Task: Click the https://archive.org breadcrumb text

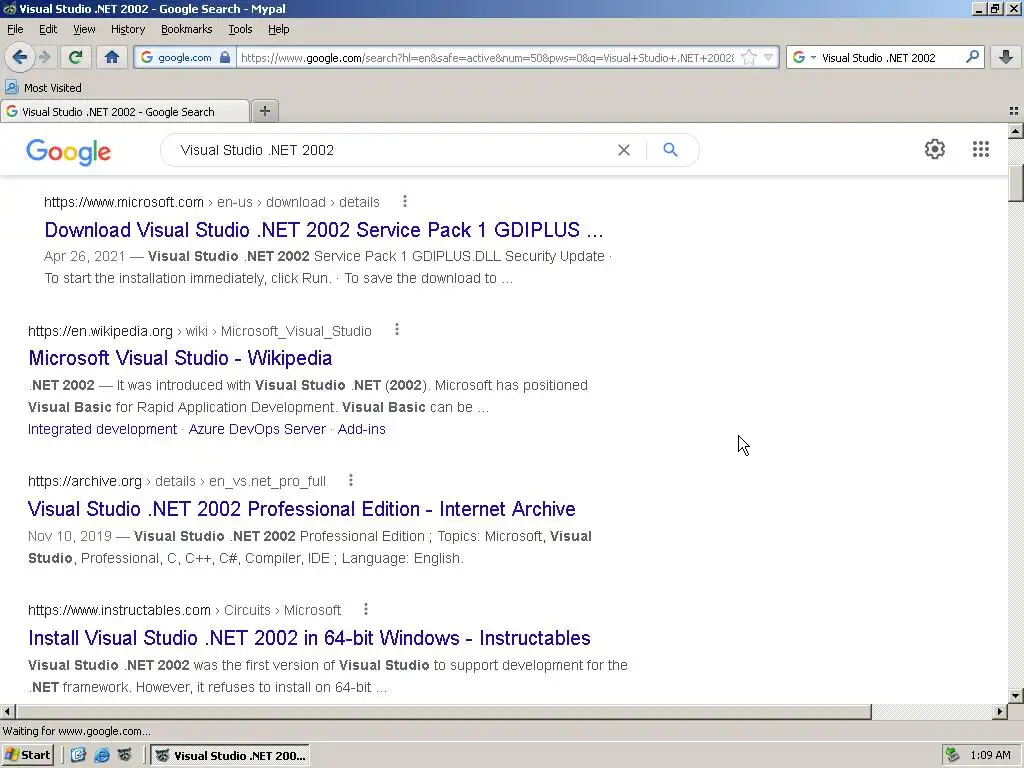Action: coord(85,481)
